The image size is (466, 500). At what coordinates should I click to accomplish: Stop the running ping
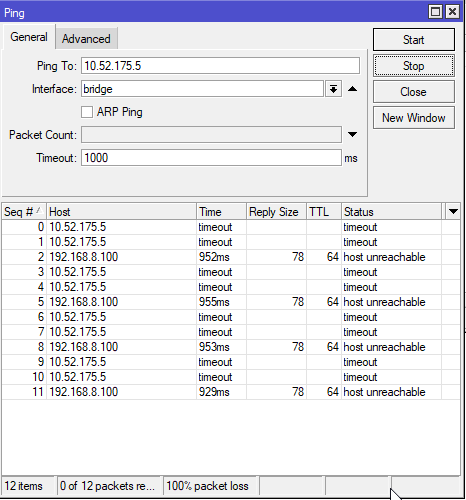coord(413,66)
